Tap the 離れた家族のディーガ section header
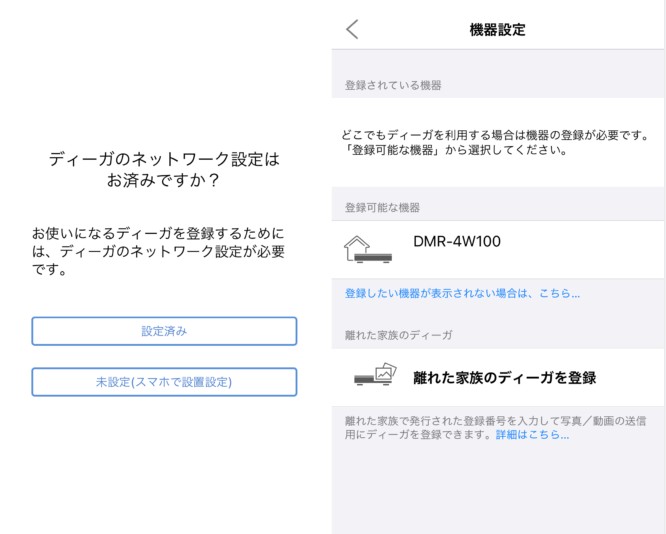The height and width of the screenshot is (534, 666). [x=398, y=335]
